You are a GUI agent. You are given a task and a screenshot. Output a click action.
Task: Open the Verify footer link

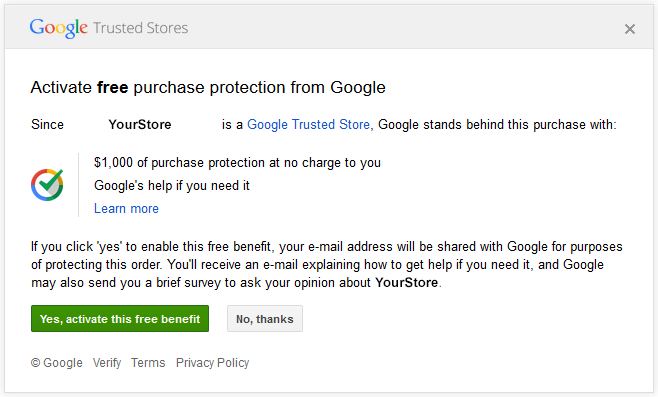coord(107,363)
